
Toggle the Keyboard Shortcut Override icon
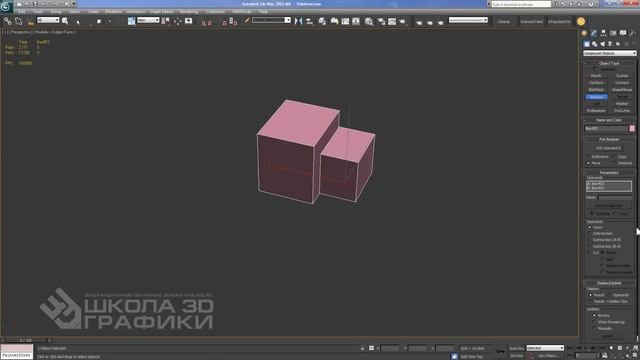(x=189, y=21)
